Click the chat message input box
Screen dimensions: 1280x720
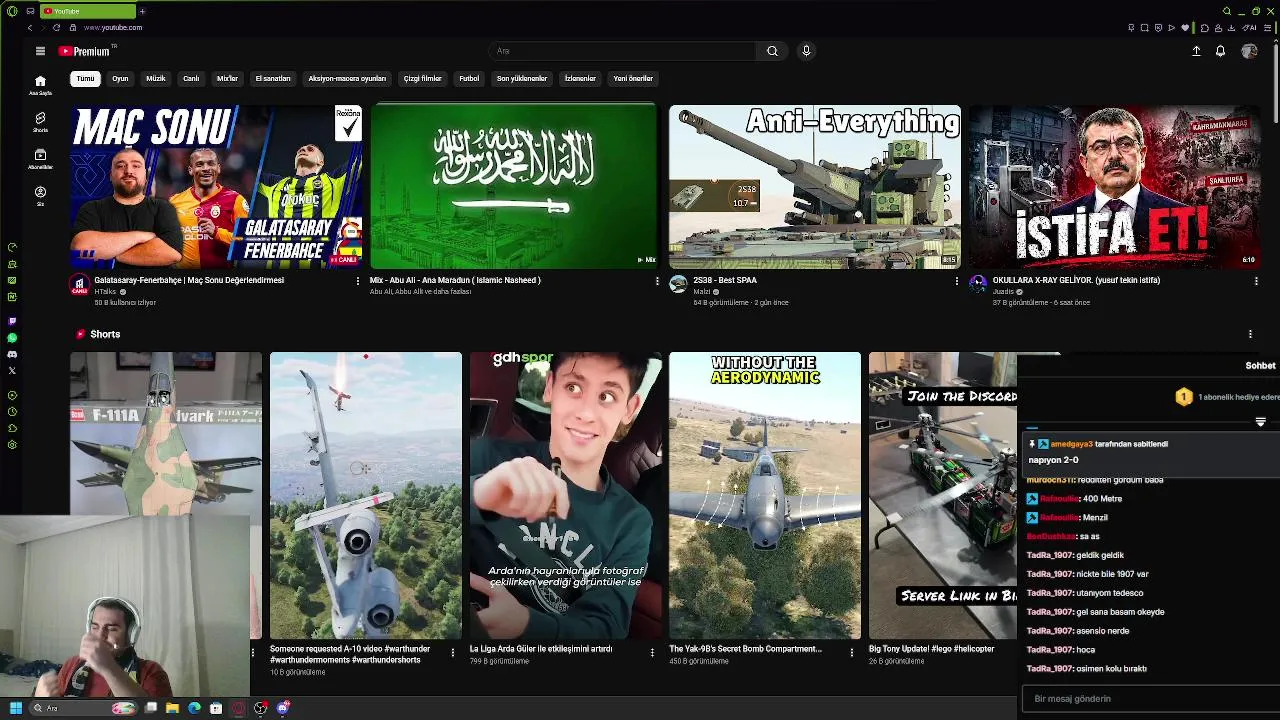pos(1150,699)
